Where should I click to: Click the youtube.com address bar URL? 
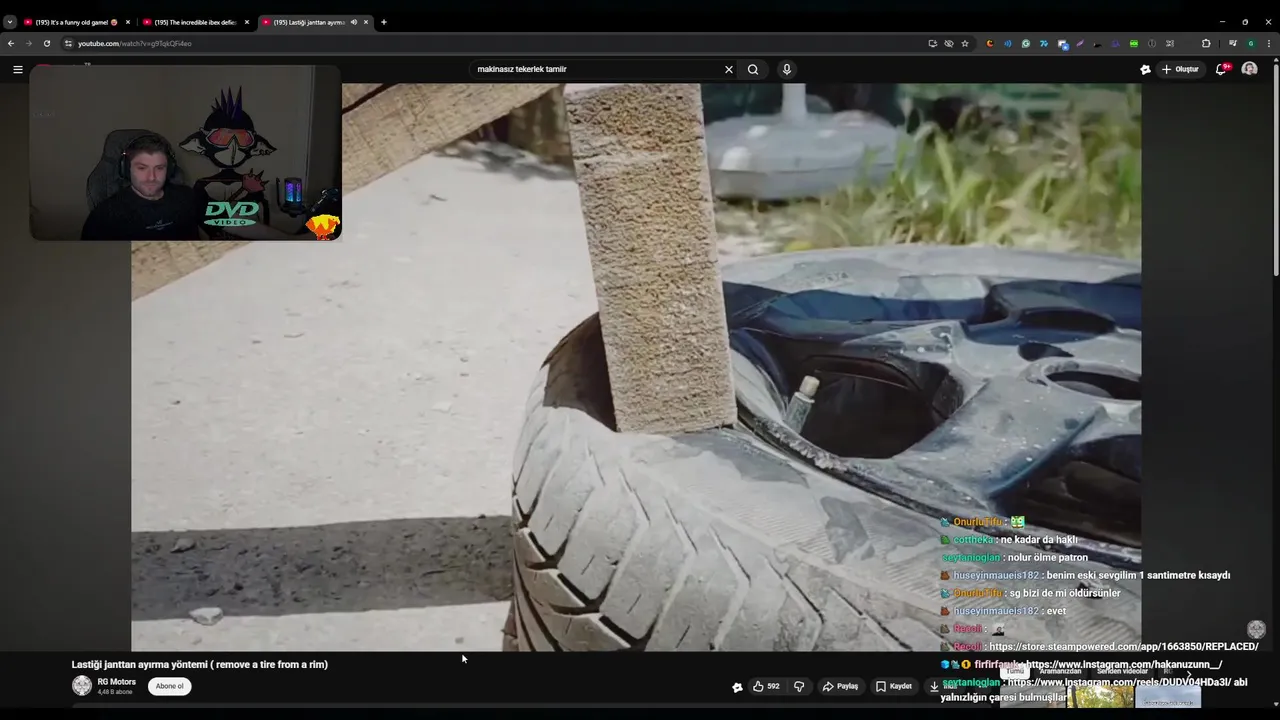135,43
